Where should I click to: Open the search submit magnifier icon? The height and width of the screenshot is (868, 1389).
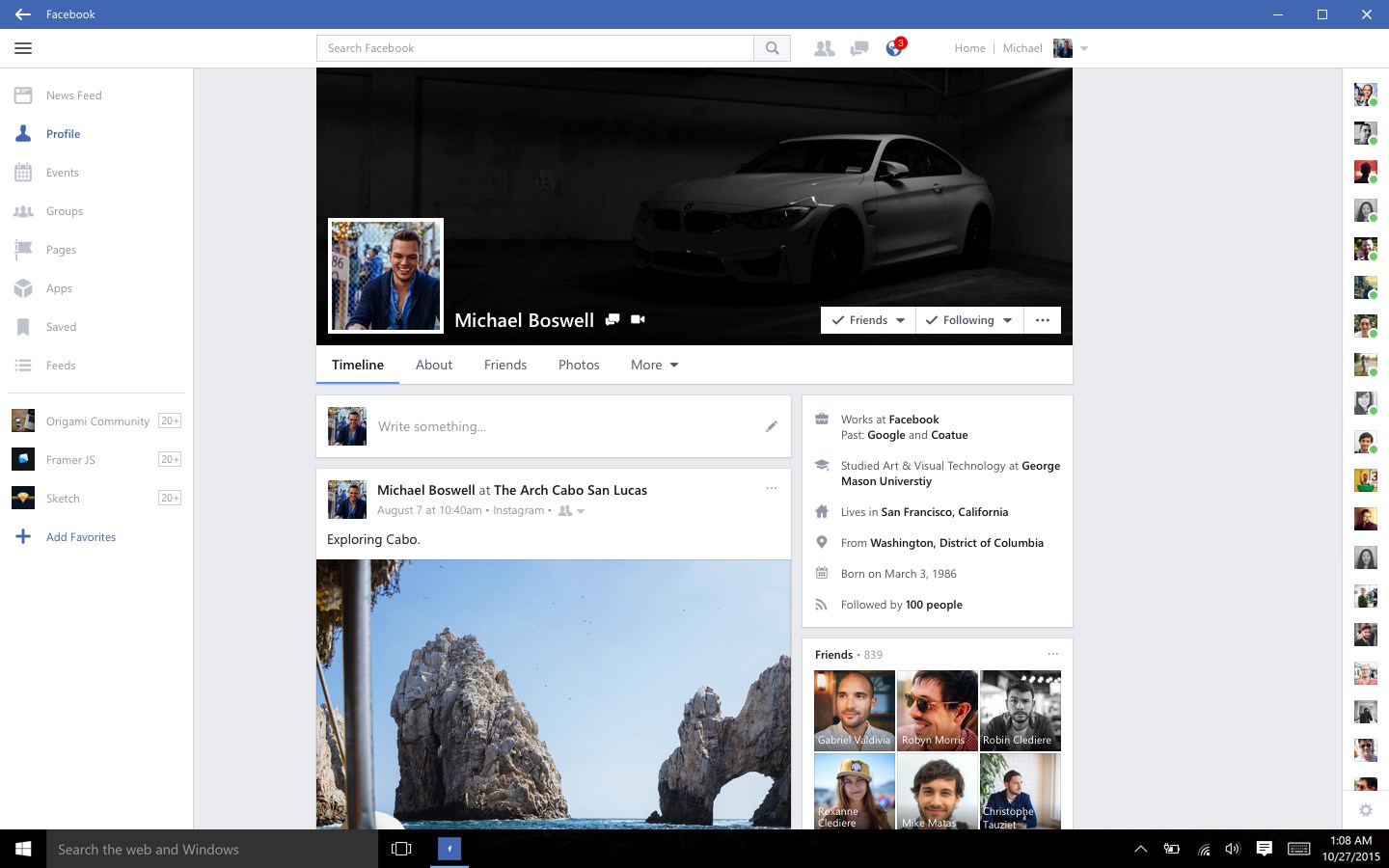(x=771, y=47)
